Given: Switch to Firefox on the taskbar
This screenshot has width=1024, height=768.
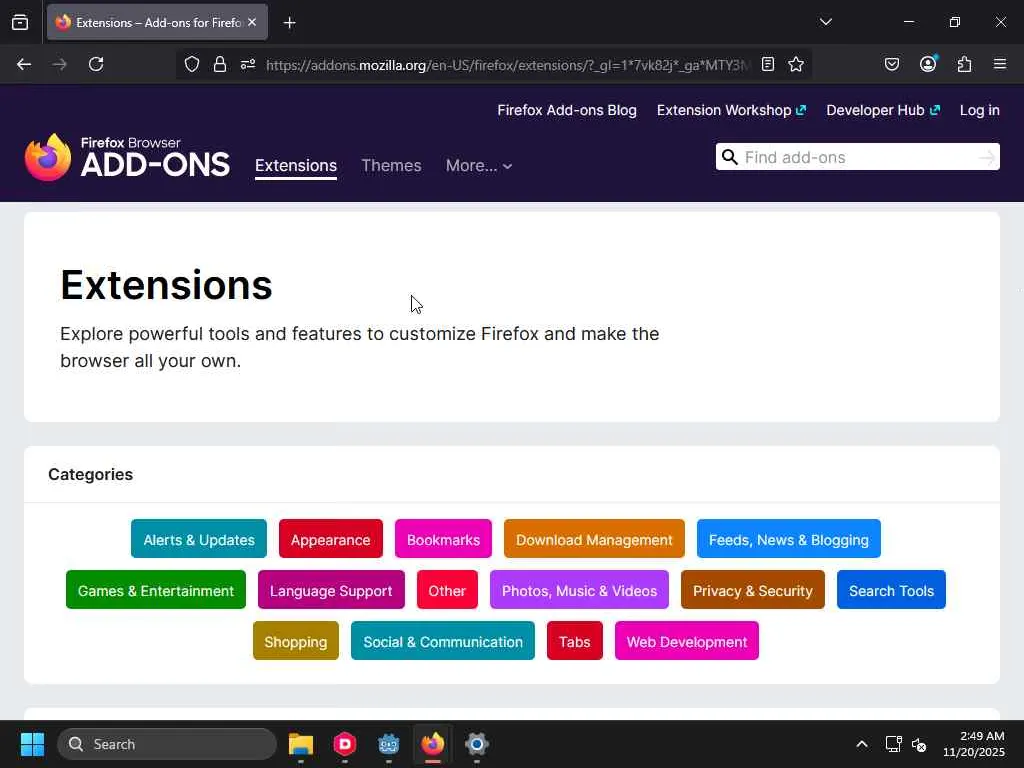Looking at the screenshot, I should pyautogui.click(x=432, y=744).
